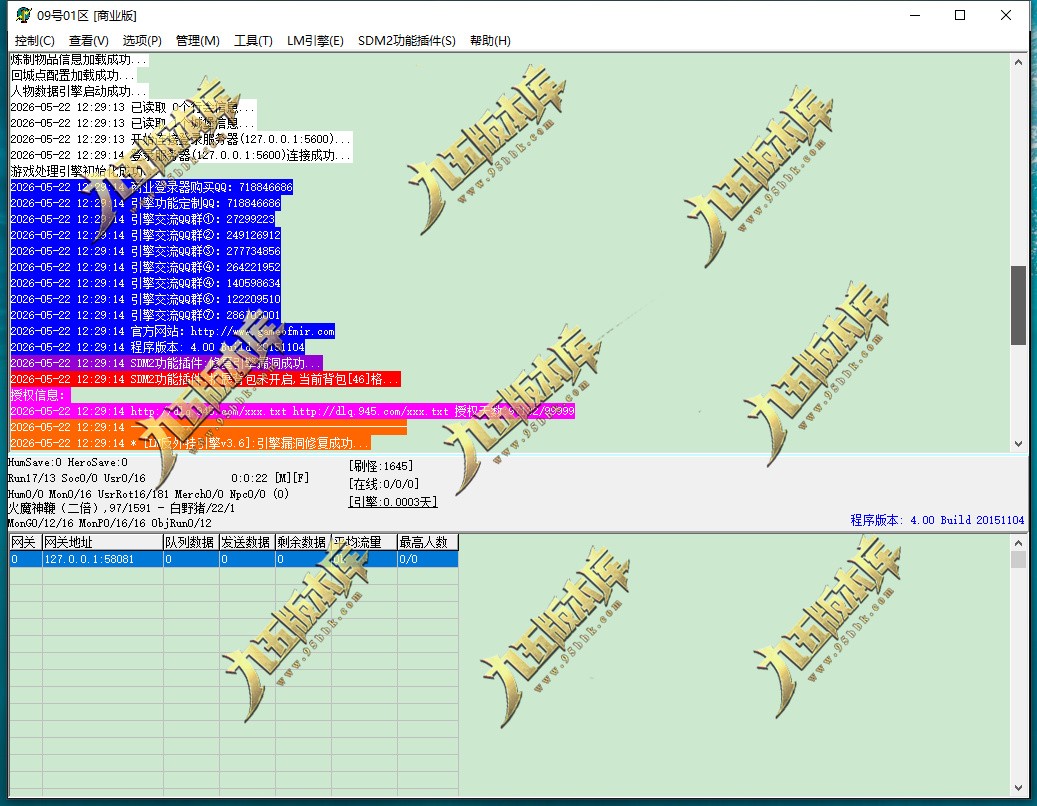Click the 0/0 cell under 最高人数
Screen dimensions: 1037x806
pyautogui.click(x=427, y=559)
